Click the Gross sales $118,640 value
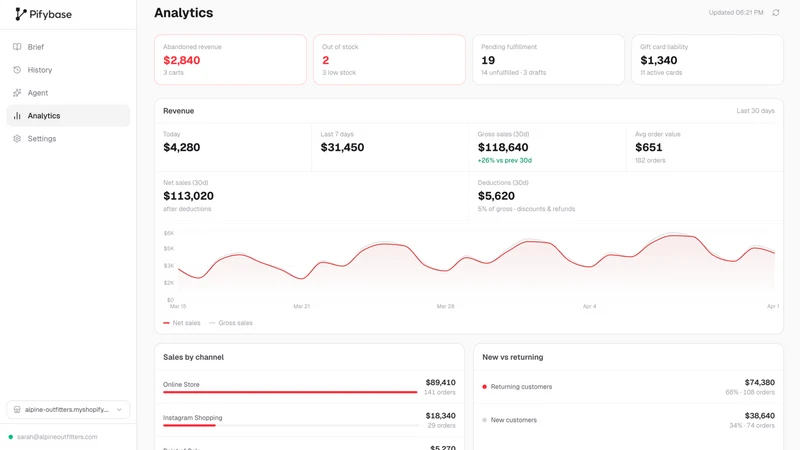This screenshot has width=800, height=450. pyautogui.click(x=503, y=147)
